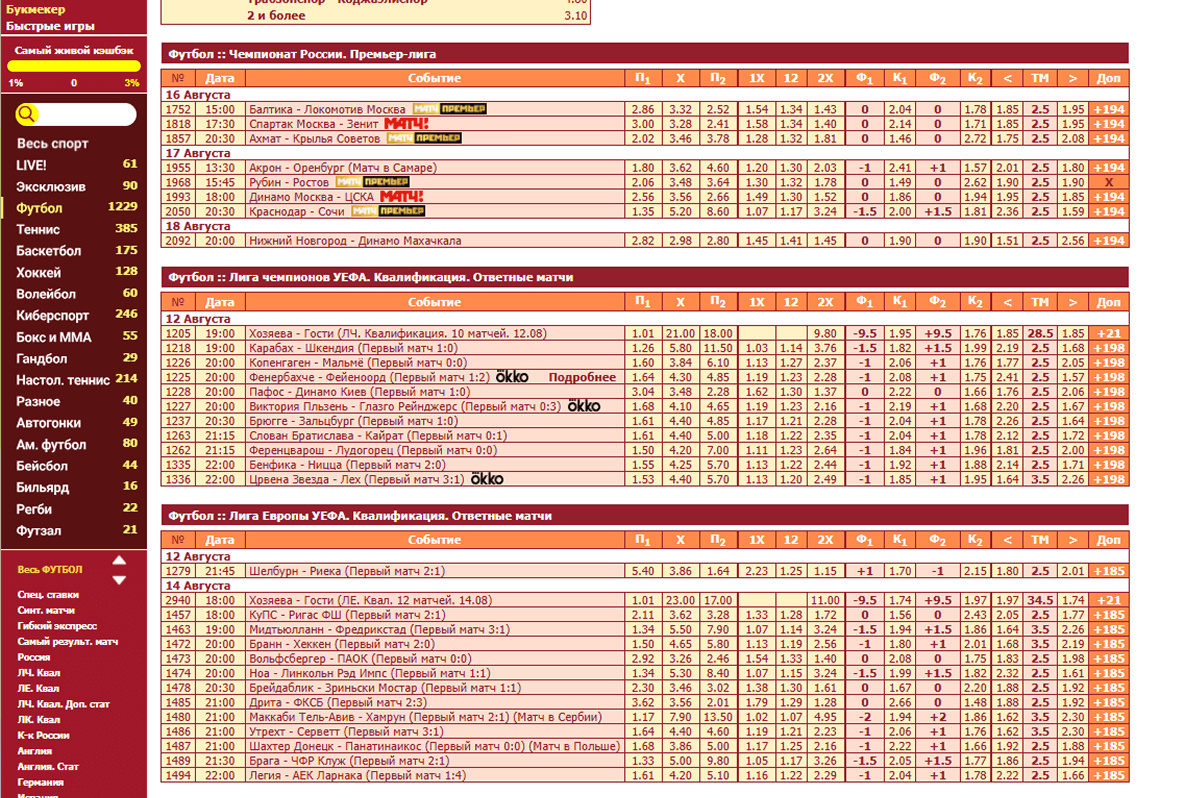Open Россия league link in football list
Screen dimensions: 1185x798
(x=32, y=657)
